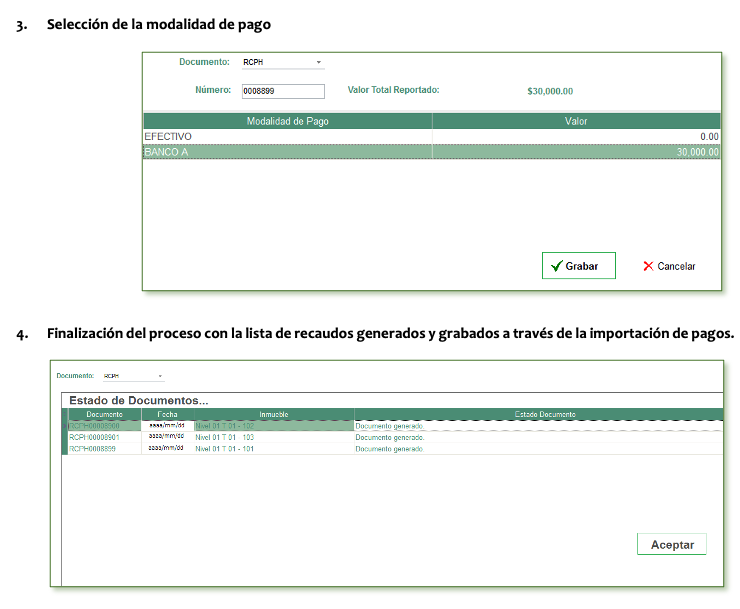The width and height of the screenshot is (740, 609).
Task: Click the $30,000.00 total reported value
Action: [550, 91]
